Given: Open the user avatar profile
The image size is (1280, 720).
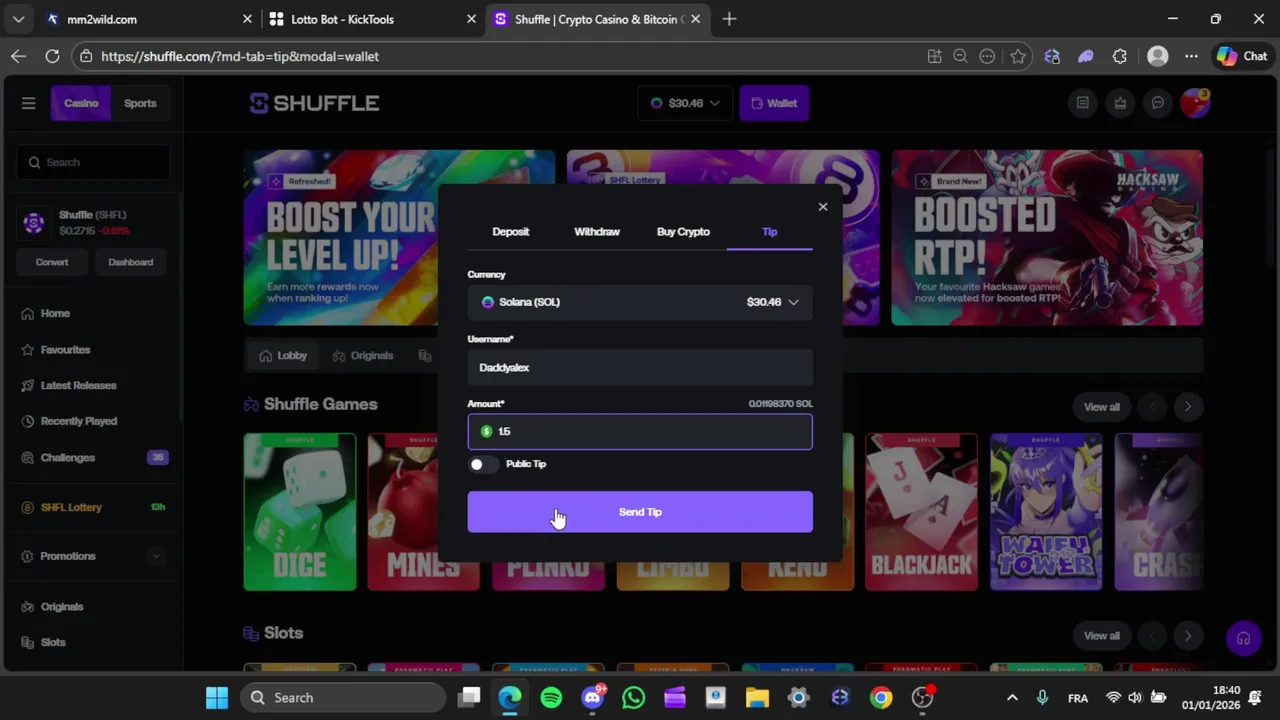Looking at the screenshot, I should (1195, 103).
